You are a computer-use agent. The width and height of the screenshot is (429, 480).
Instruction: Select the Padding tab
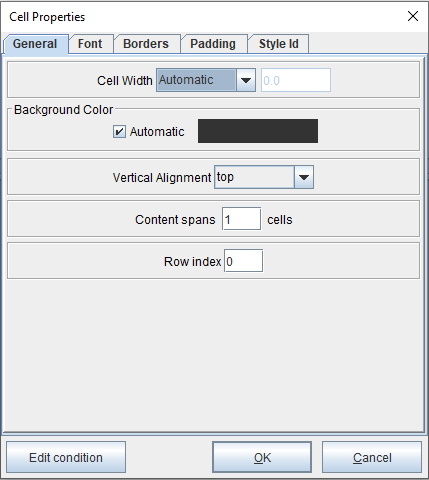pyautogui.click(x=214, y=44)
